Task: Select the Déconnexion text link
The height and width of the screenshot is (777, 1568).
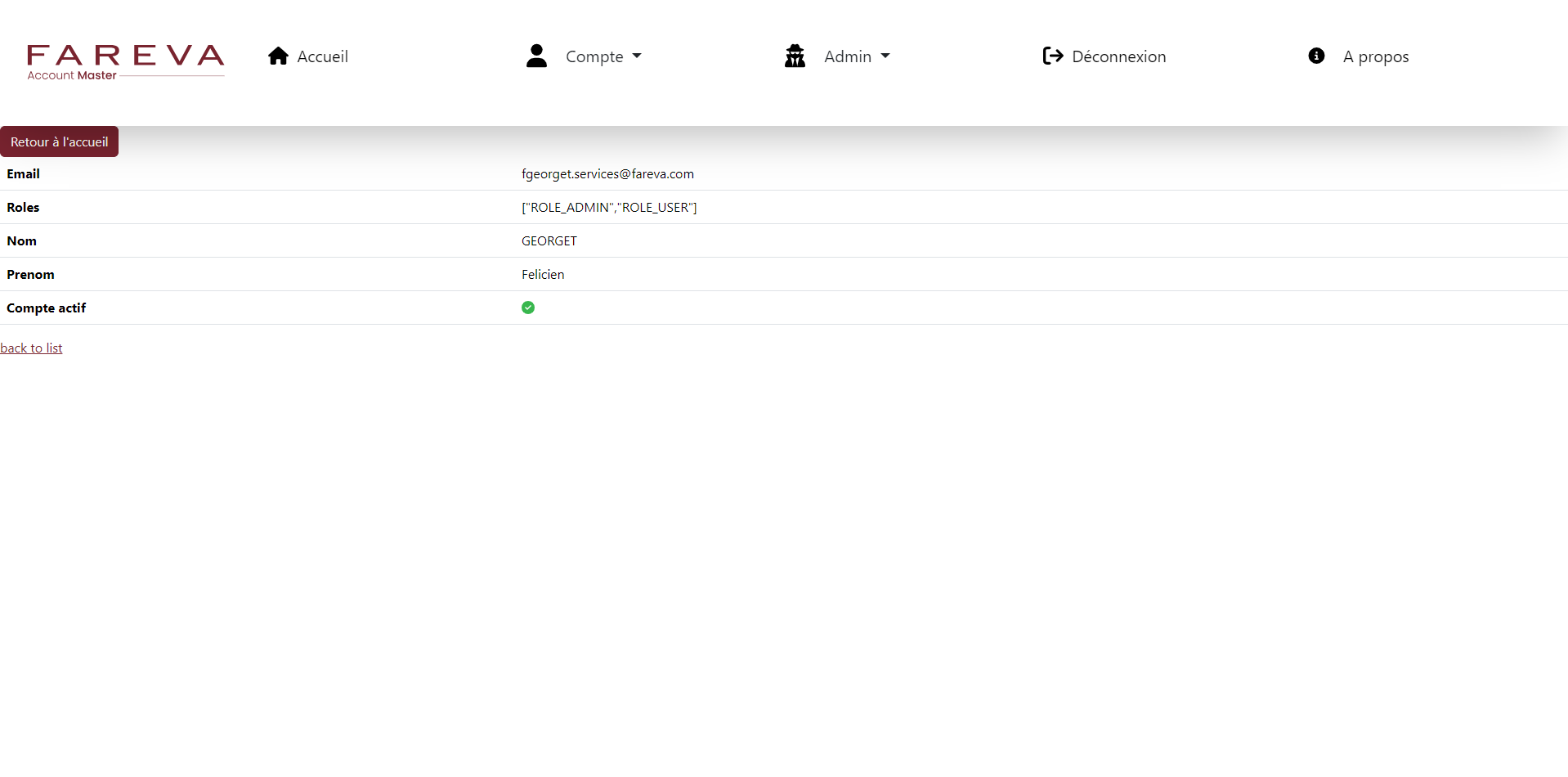Action: tap(1118, 56)
